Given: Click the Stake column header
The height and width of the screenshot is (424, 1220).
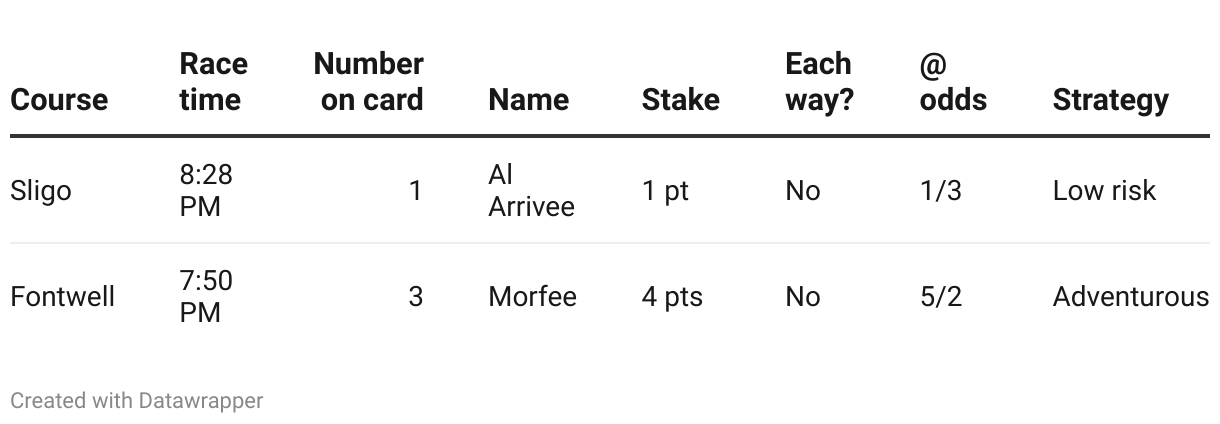Looking at the screenshot, I should [x=681, y=99].
